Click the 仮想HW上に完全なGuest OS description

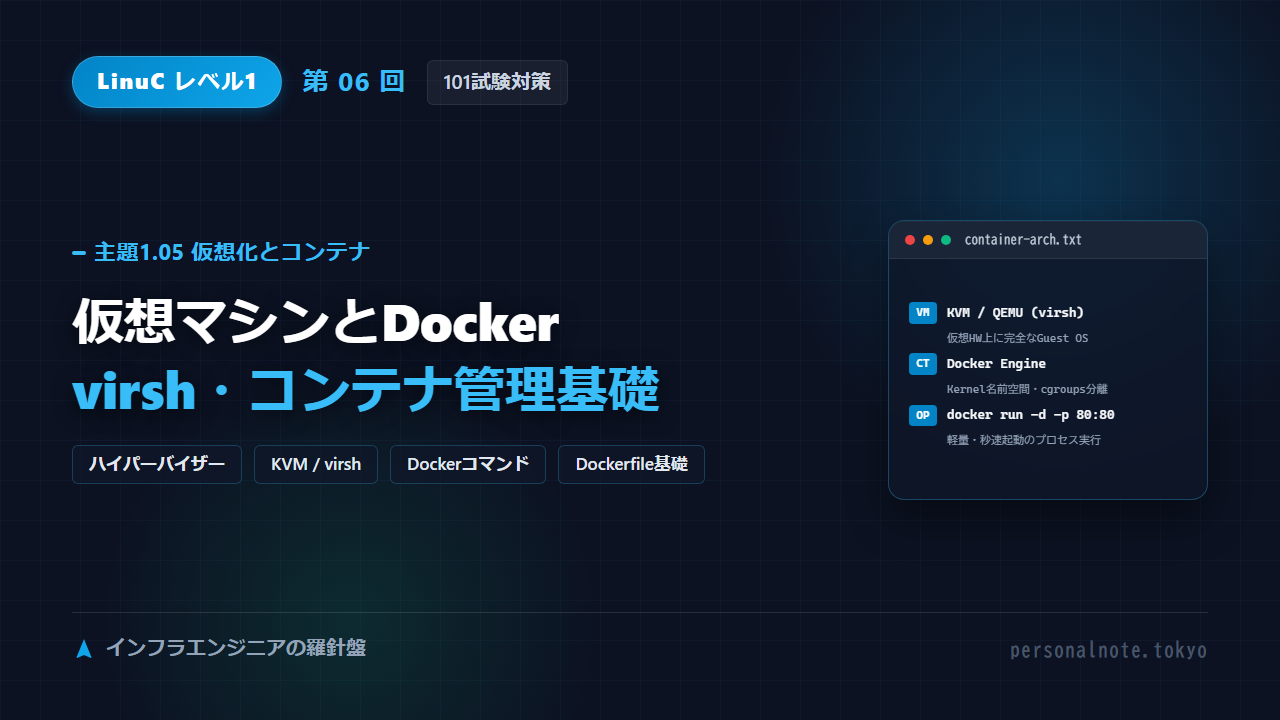coord(1017,338)
